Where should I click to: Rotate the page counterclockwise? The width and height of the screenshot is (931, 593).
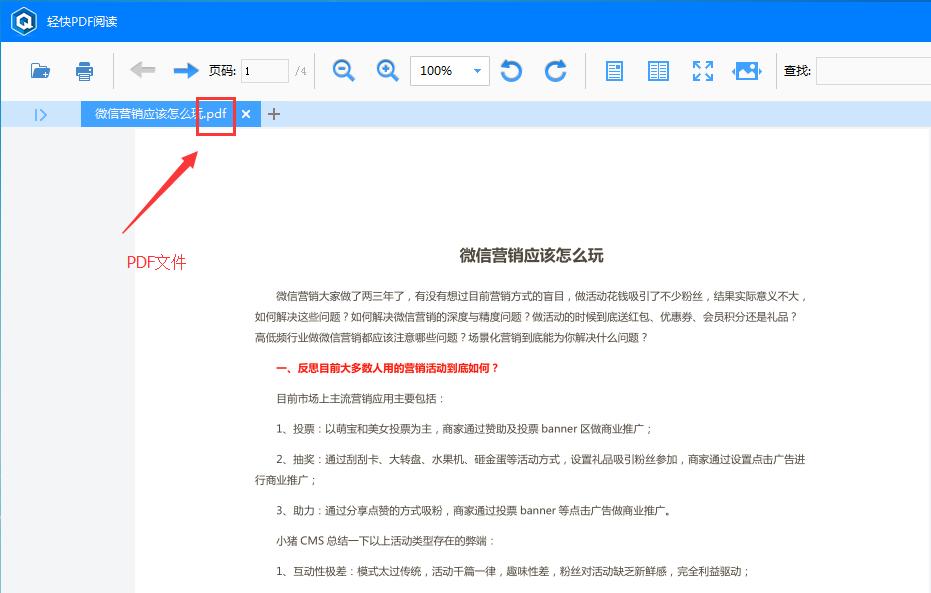(x=511, y=71)
